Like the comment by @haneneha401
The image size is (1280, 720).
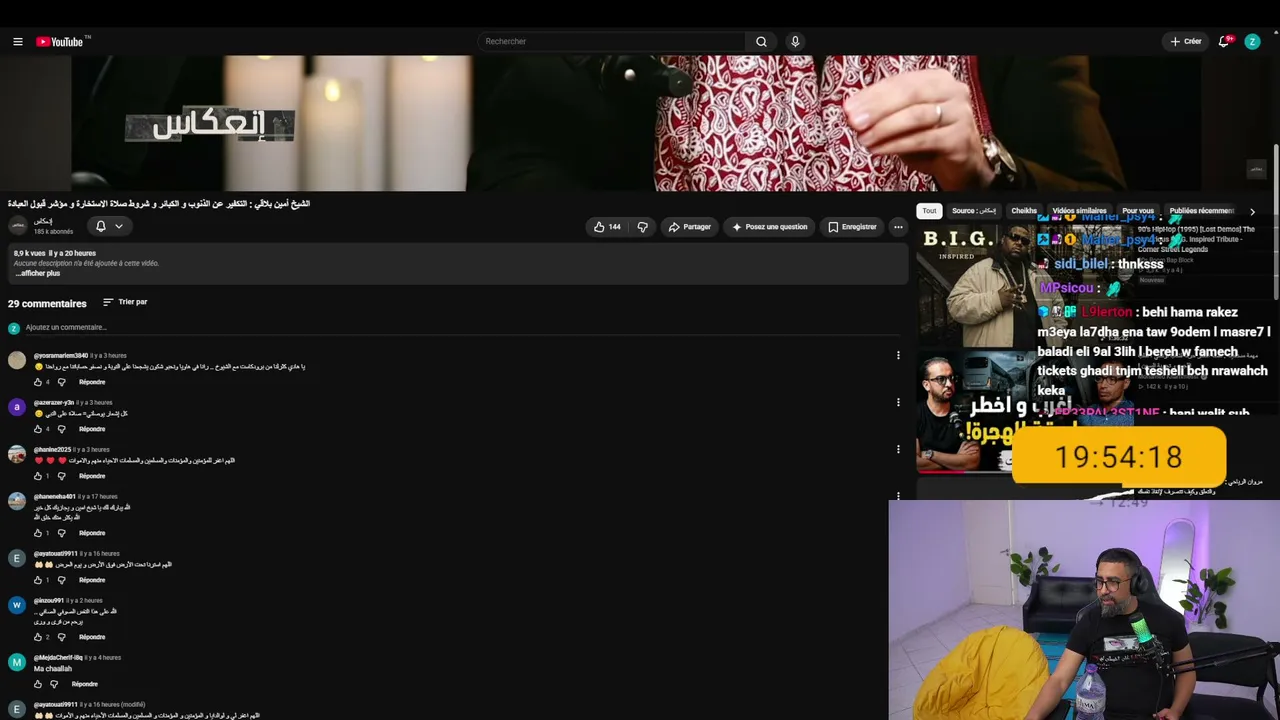point(38,533)
